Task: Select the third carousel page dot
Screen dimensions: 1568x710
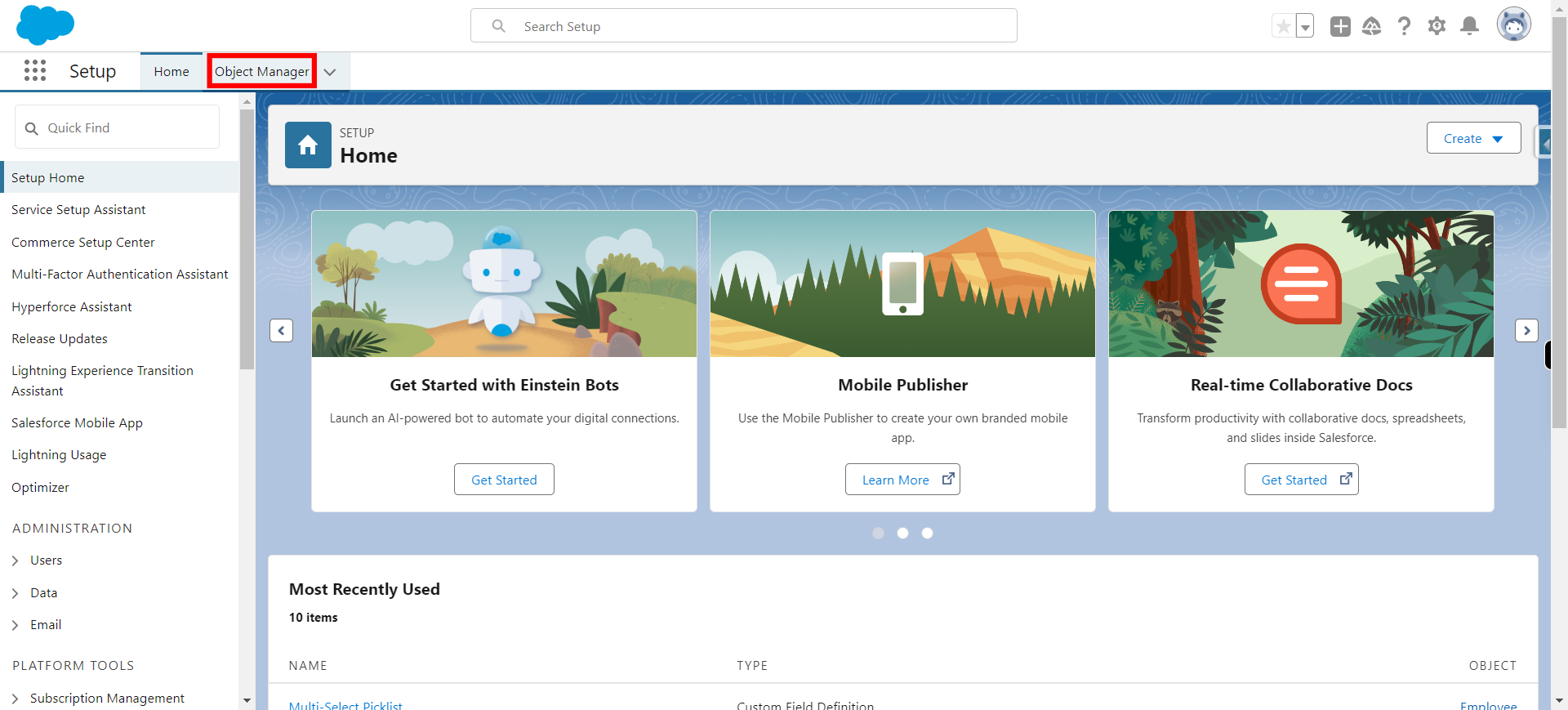Action: click(927, 533)
